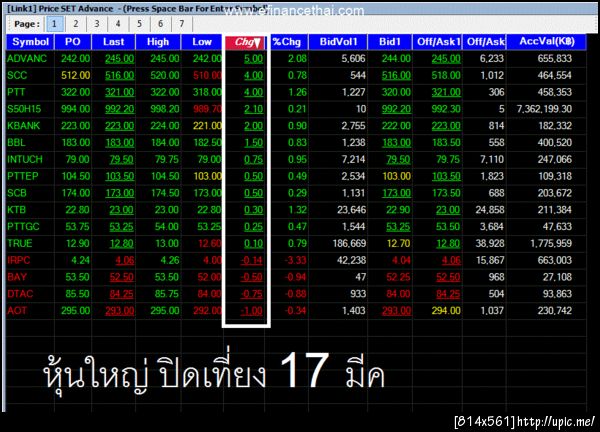Image resolution: width=600 pixels, height=432 pixels.
Task: Click TRUE bid volume 186,669
Action: (349, 244)
